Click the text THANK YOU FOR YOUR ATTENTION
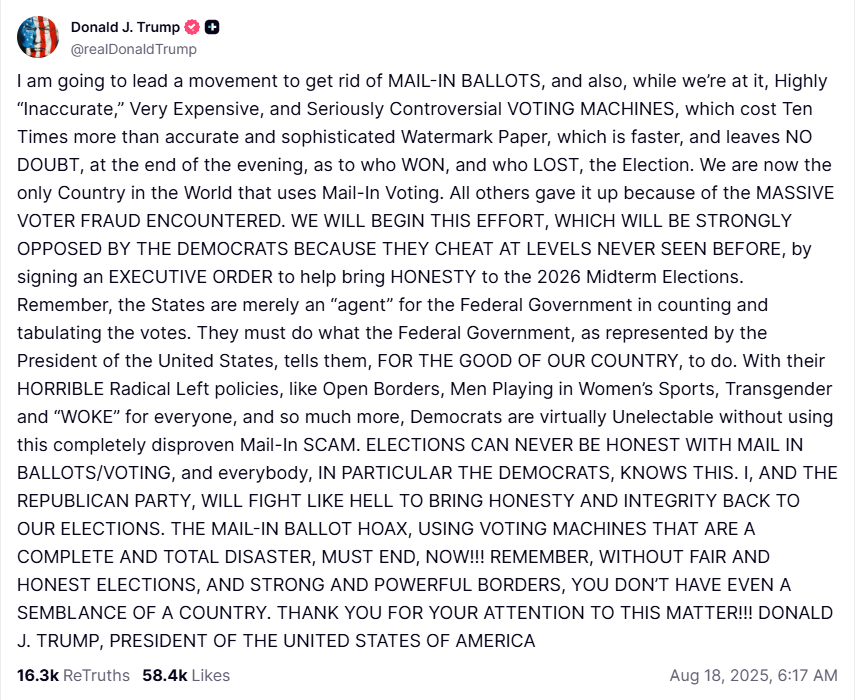The image size is (855, 700). [429, 613]
